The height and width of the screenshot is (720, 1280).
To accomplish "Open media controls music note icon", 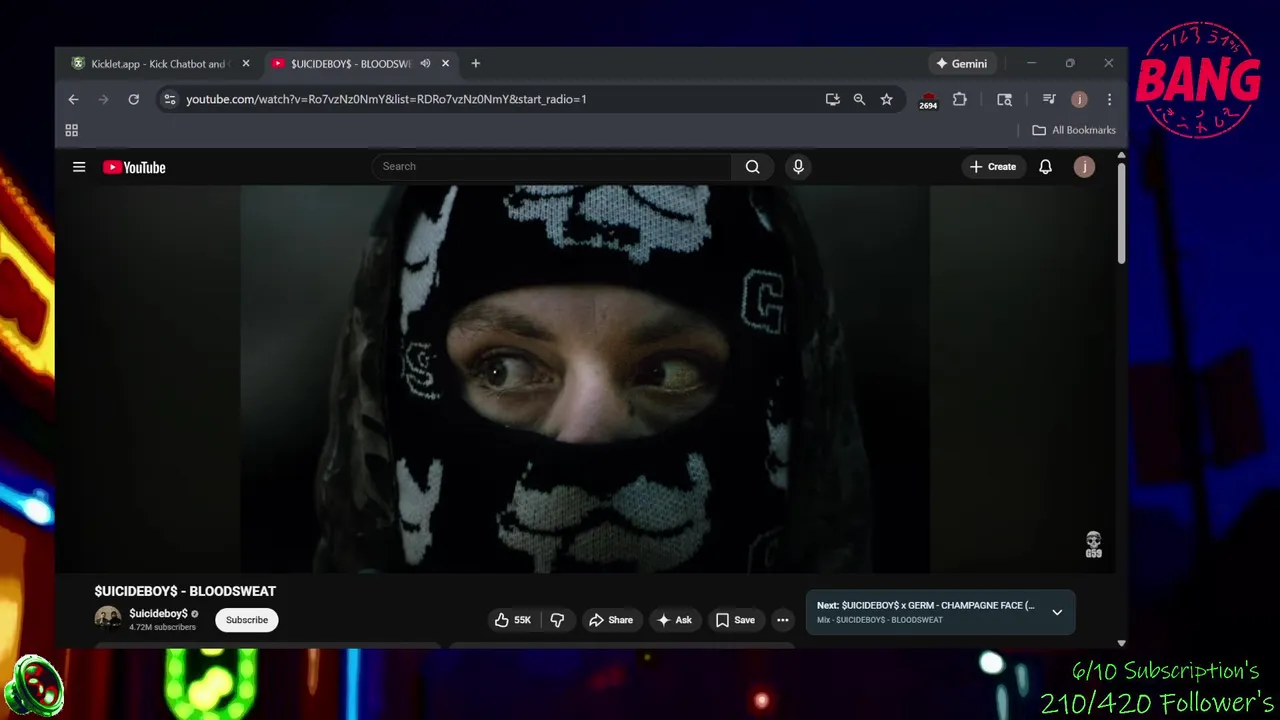I will [1049, 99].
